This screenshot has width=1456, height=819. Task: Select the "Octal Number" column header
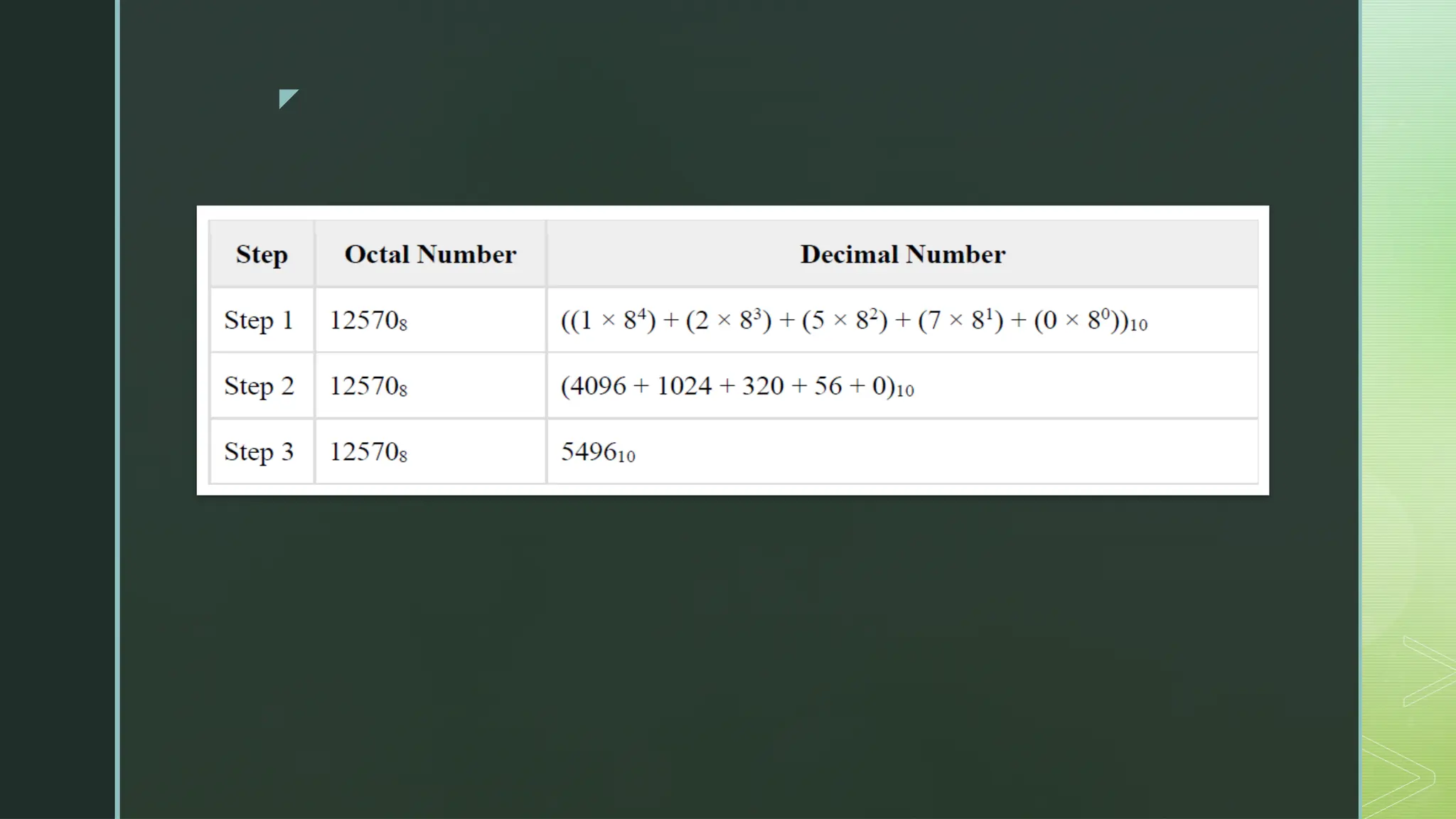(430, 255)
